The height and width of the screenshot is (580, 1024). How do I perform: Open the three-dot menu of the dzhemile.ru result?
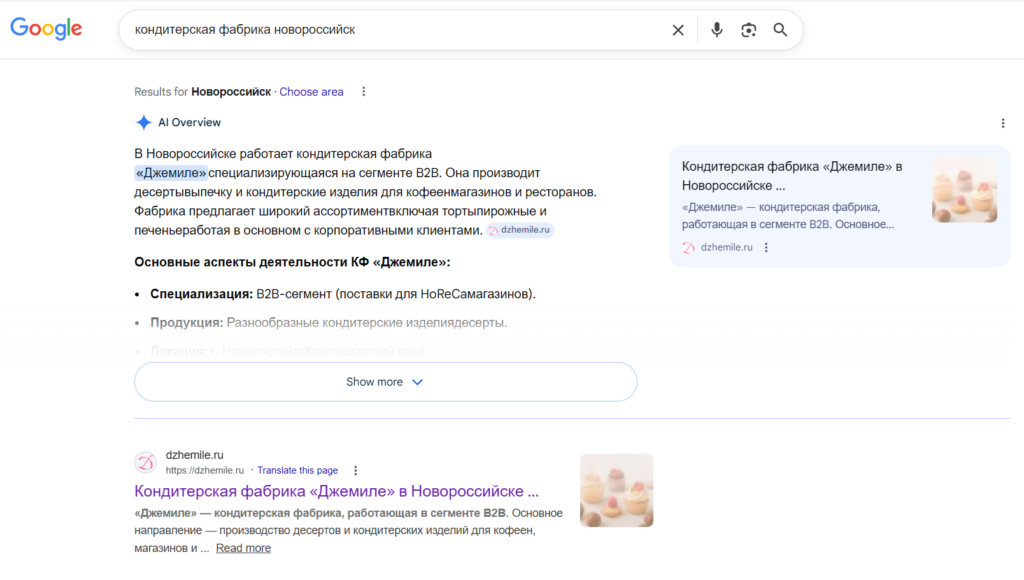point(355,470)
